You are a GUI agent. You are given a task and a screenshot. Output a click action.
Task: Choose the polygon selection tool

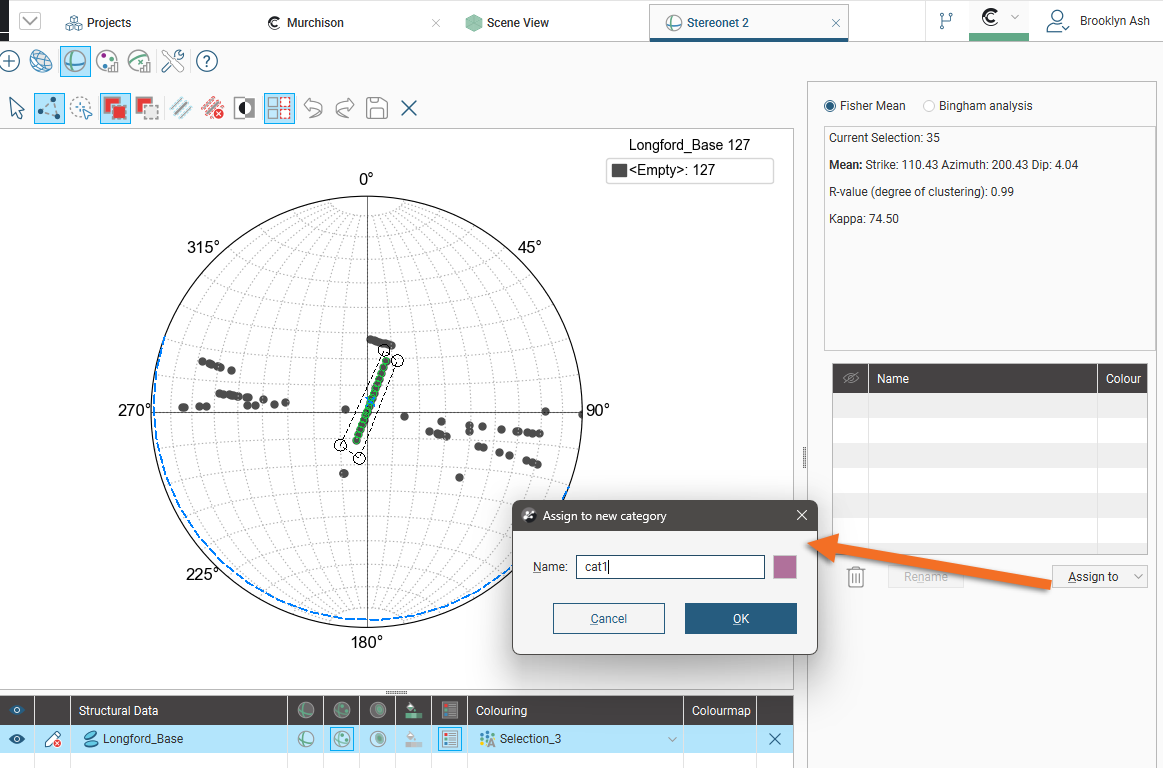(49, 108)
